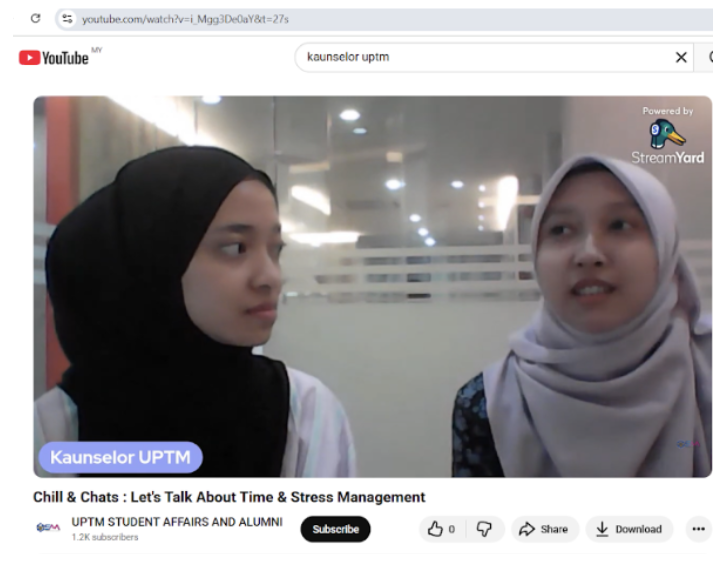Open site information icon in address bar

(x=67, y=19)
